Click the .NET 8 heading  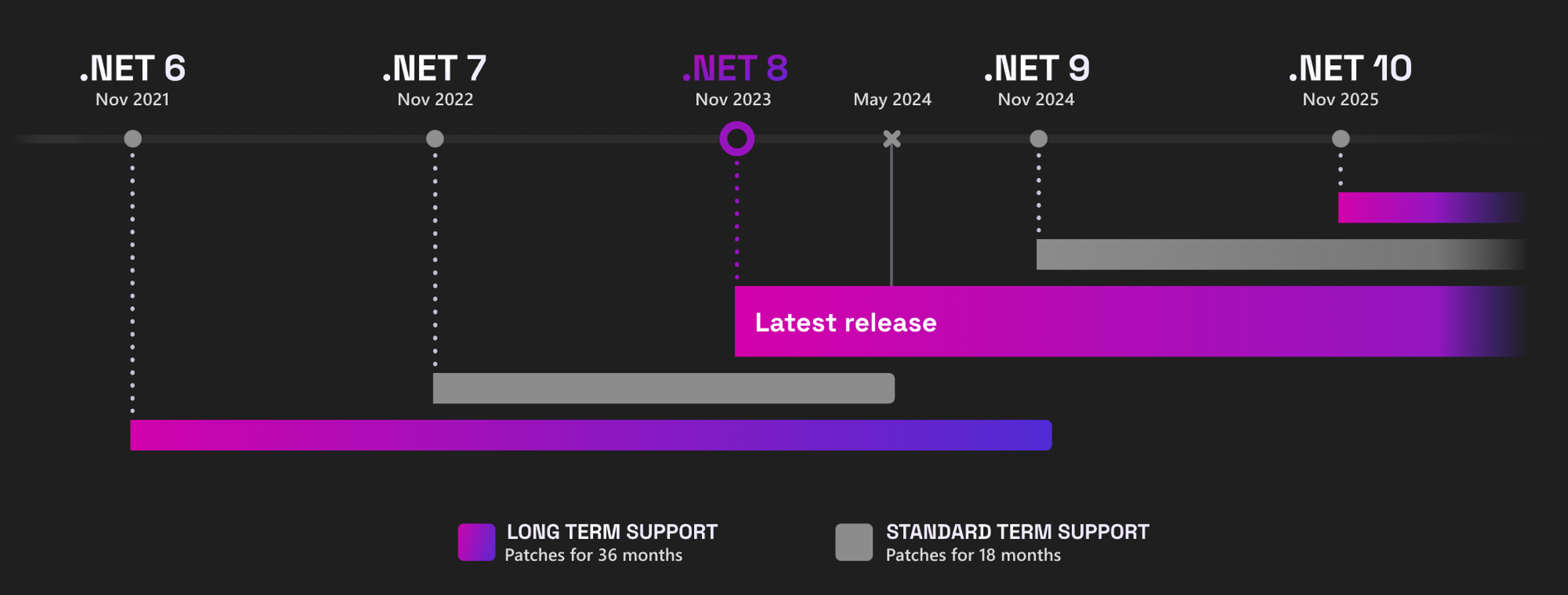pos(735,68)
